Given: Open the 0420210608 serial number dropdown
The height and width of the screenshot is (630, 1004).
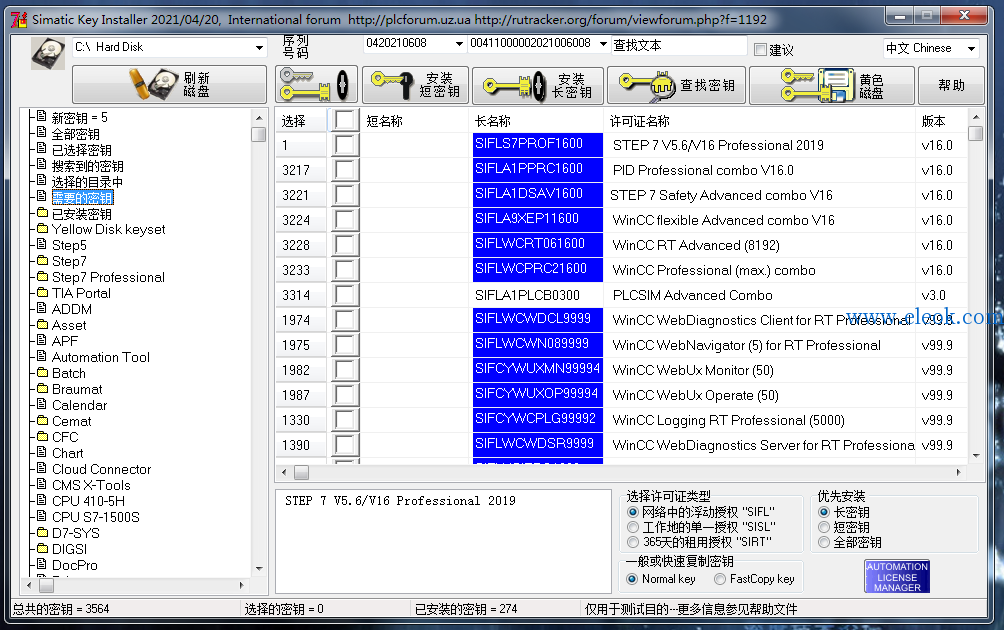Looking at the screenshot, I should [x=458, y=44].
